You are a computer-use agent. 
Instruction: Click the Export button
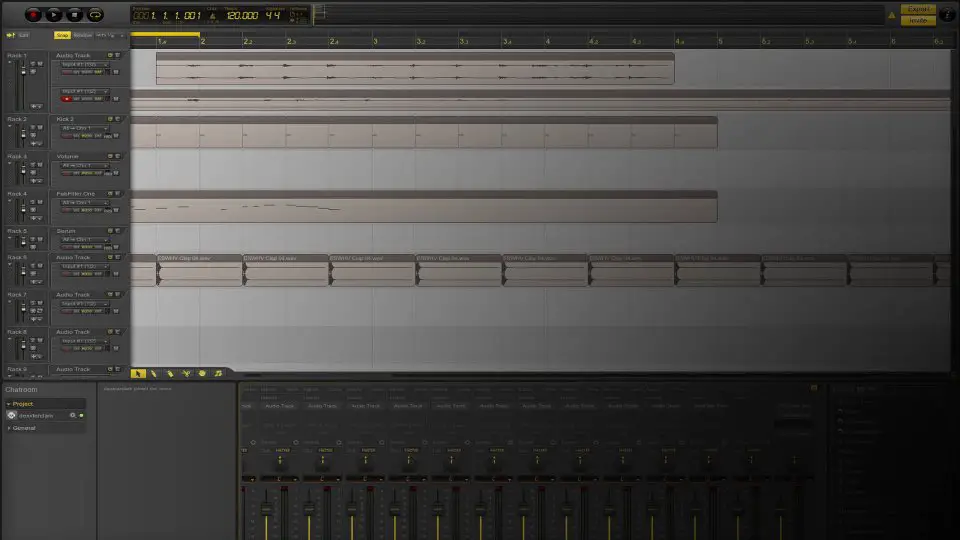[x=918, y=9]
